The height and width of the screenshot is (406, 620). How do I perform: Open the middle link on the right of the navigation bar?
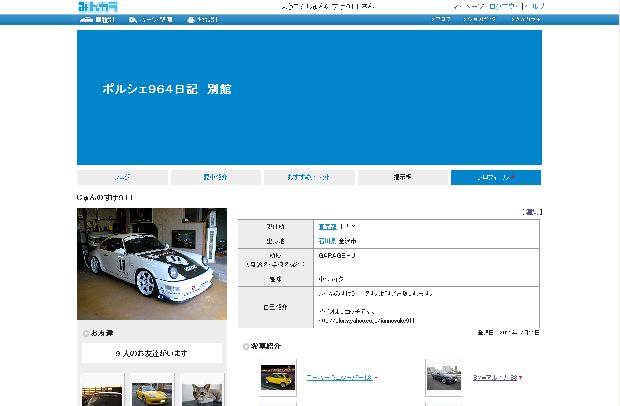click(x=479, y=19)
